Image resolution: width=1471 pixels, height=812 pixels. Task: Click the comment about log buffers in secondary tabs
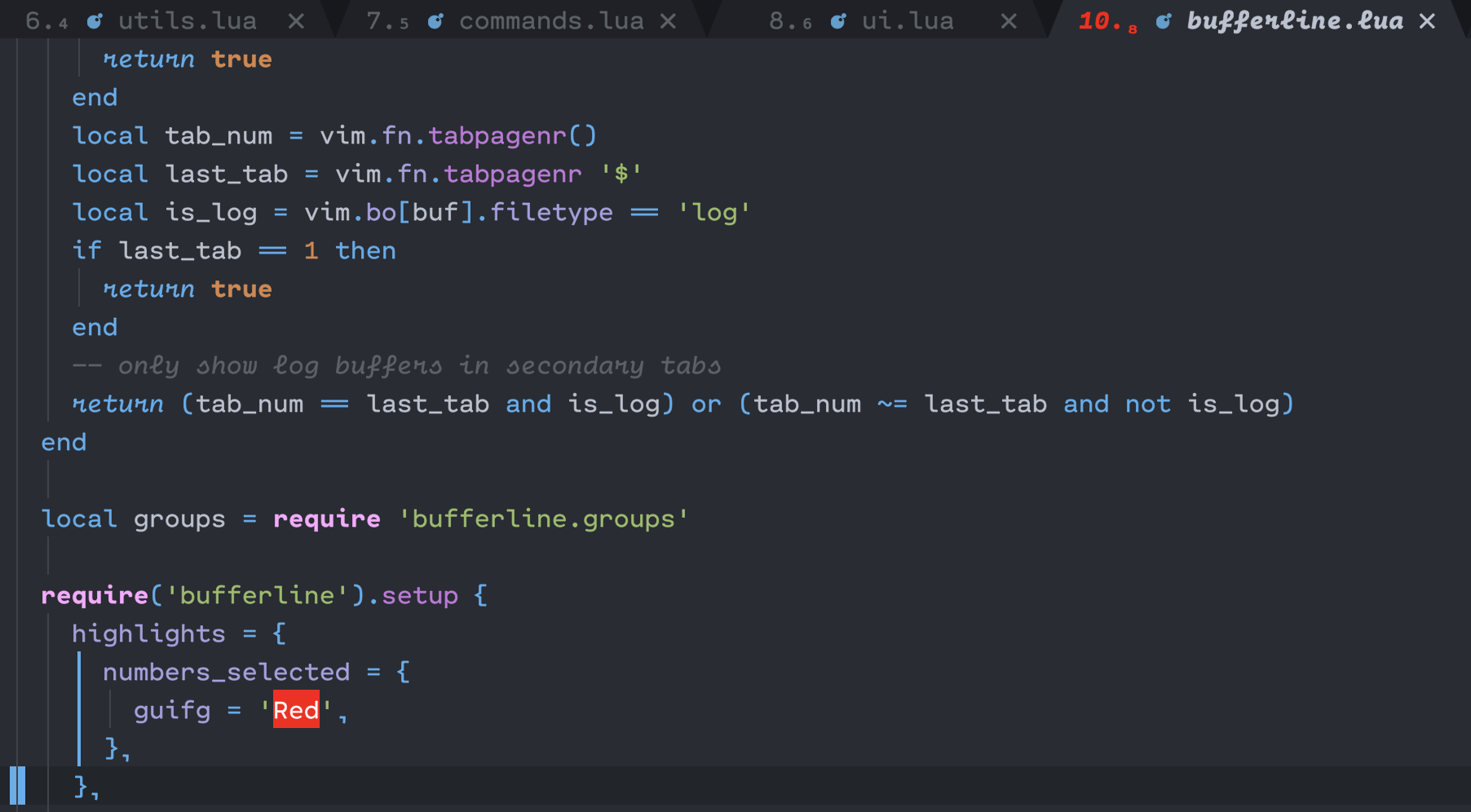[x=395, y=365]
